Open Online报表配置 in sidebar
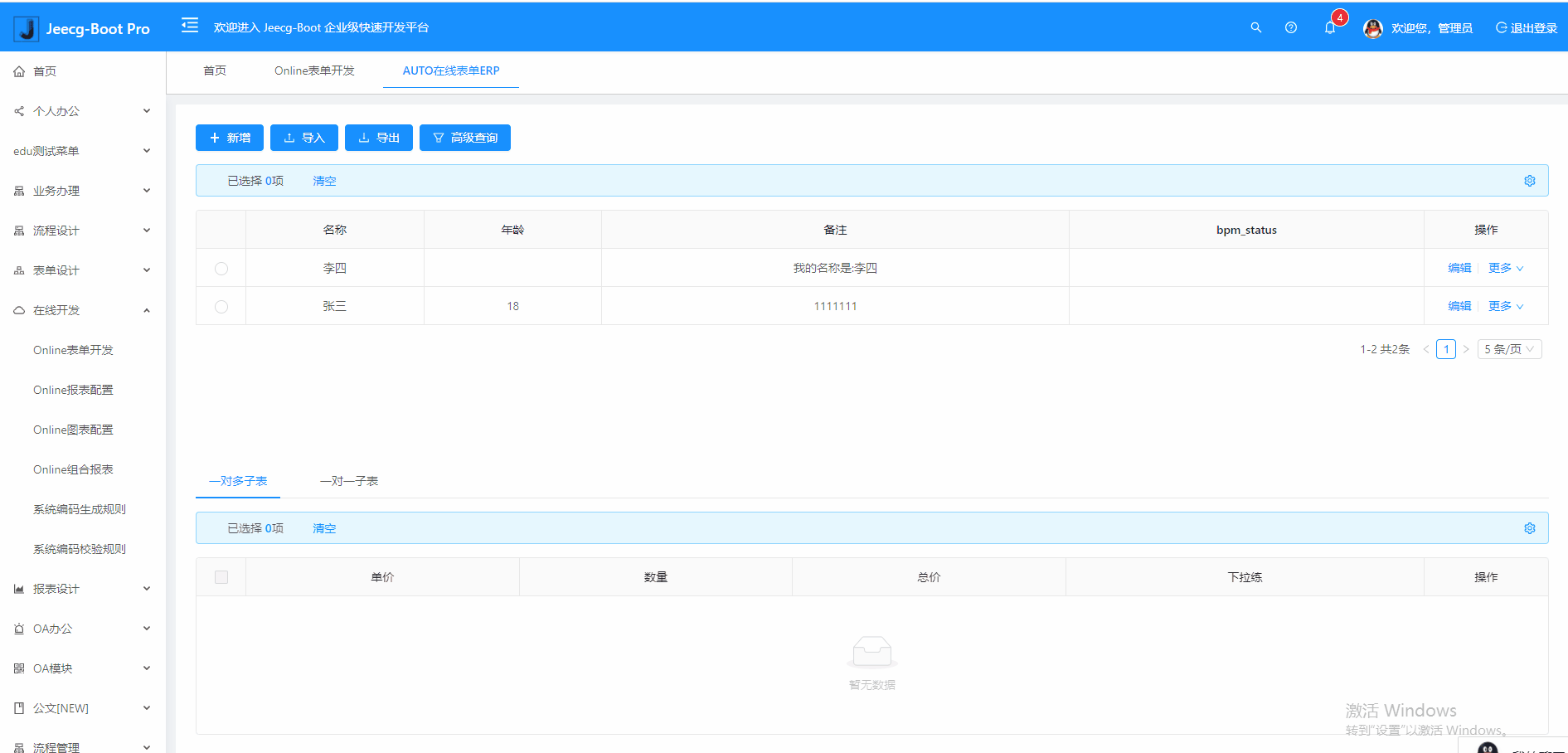This screenshot has width=1568, height=753. (x=73, y=390)
